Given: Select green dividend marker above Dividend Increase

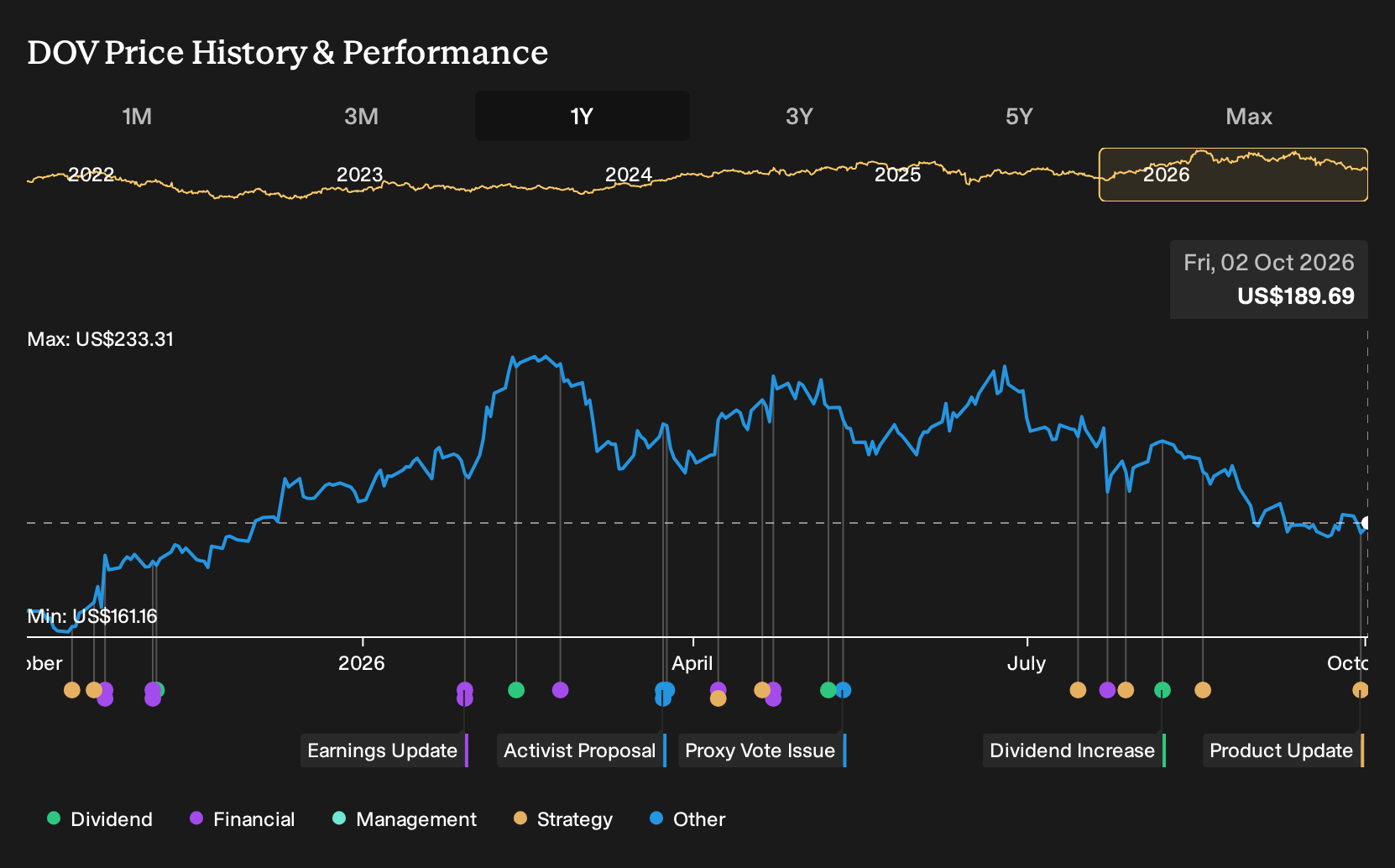Looking at the screenshot, I should pyautogui.click(x=1162, y=690).
